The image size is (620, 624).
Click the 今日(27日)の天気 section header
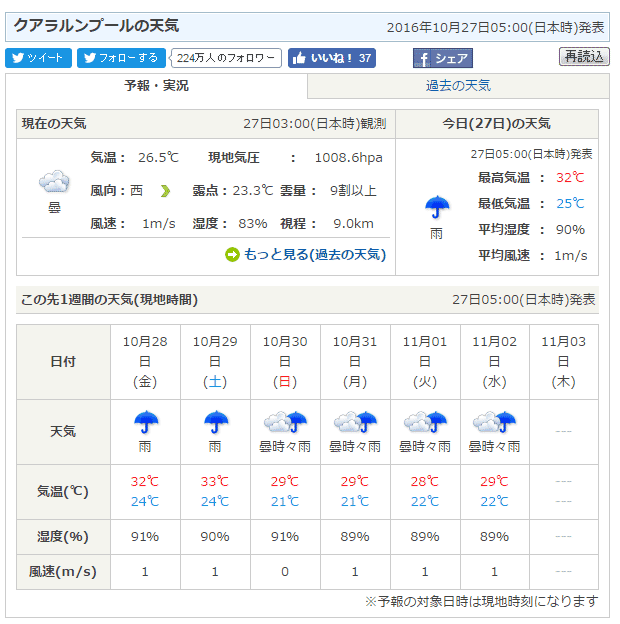click(497, 124)
